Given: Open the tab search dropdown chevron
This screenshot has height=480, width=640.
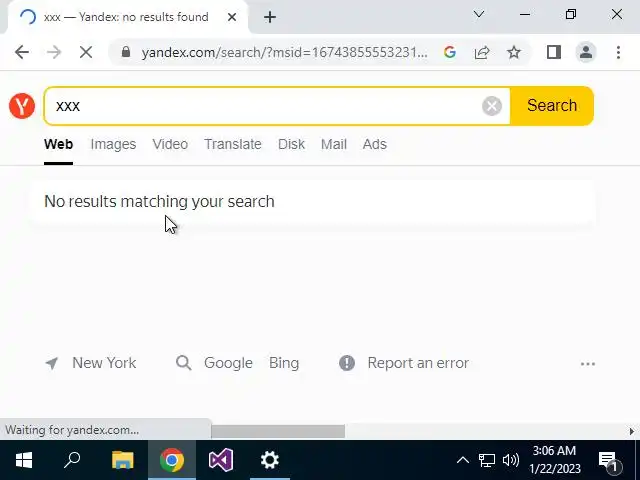Looking at the screenshot, I should 479,14.
